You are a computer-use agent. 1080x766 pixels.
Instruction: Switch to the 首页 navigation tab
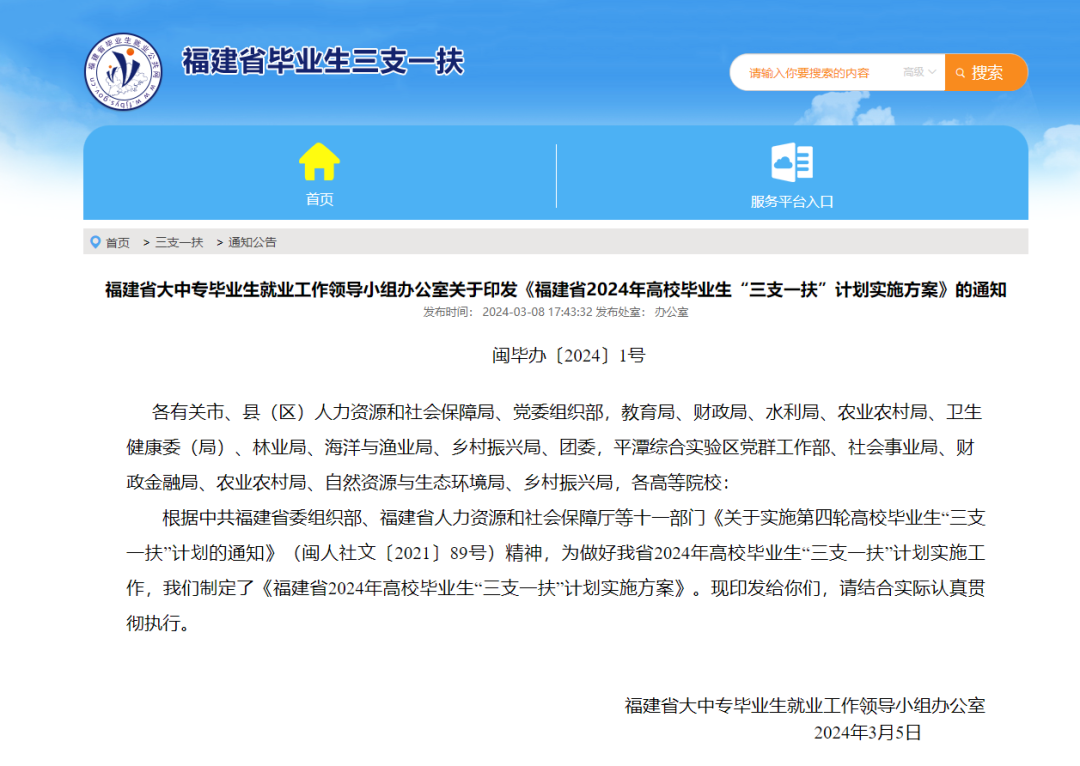point(319,172)
